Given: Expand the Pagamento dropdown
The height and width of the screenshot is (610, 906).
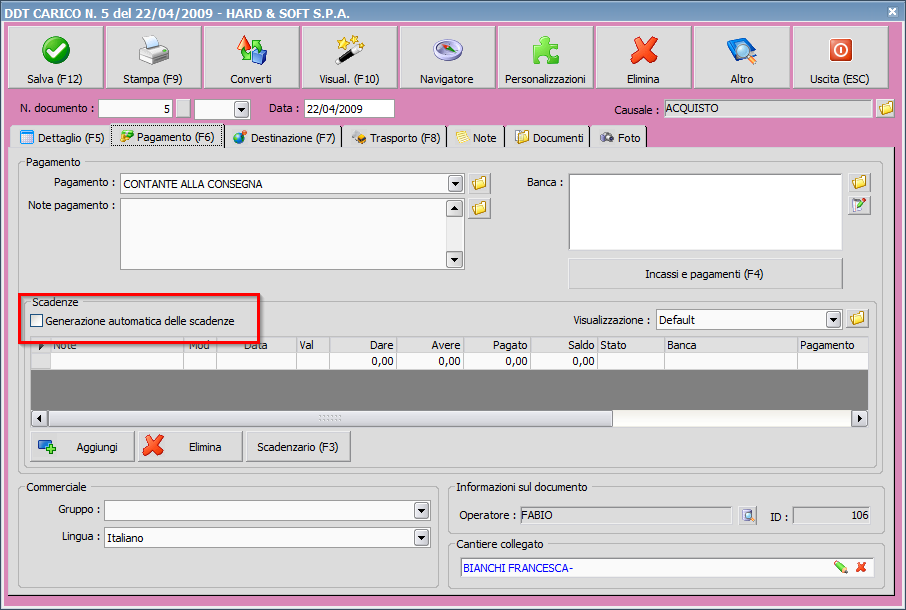Looking at the screenshot, I should (455, 184).
